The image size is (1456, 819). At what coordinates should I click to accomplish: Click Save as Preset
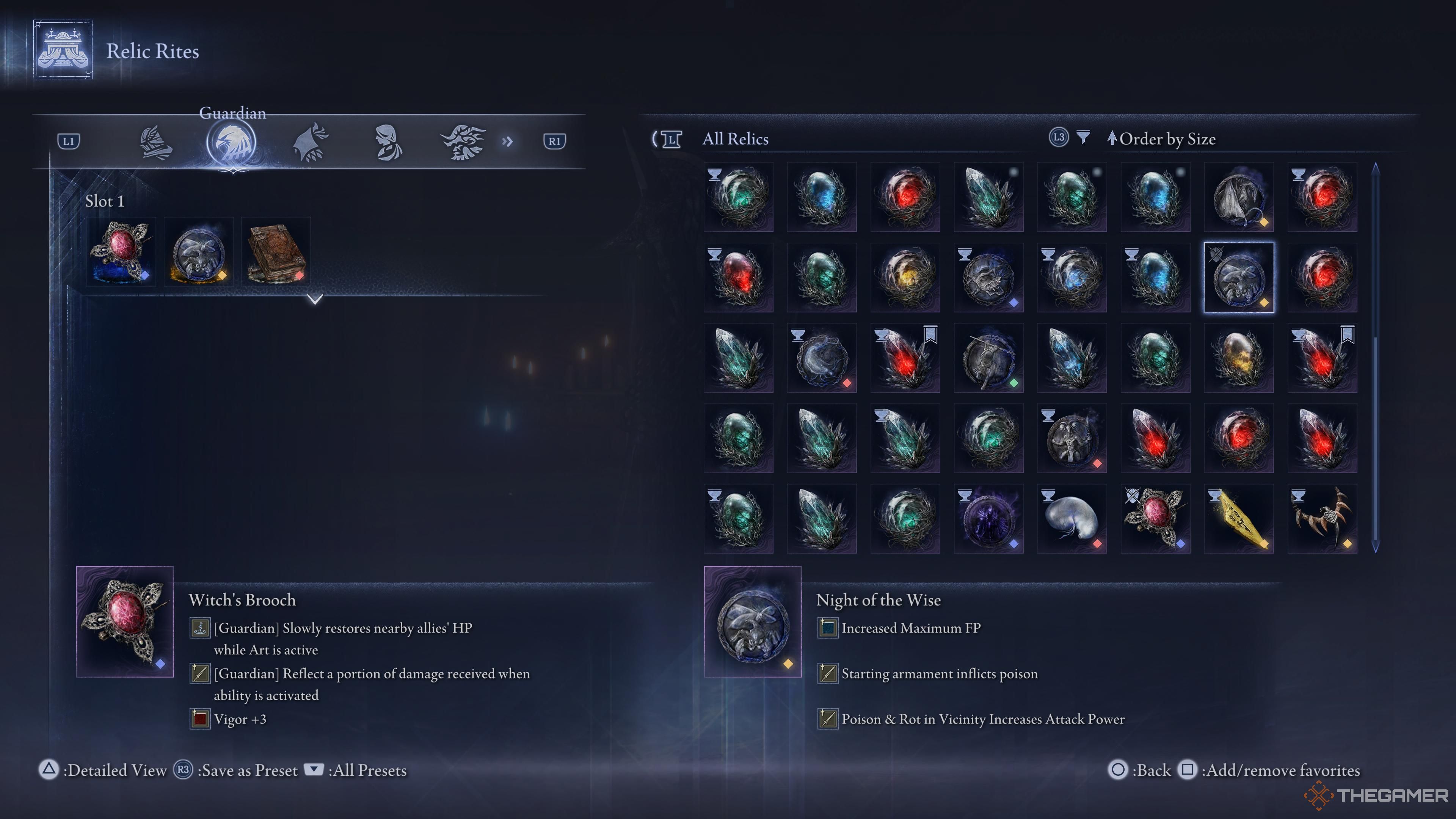[x=235, y=770]
